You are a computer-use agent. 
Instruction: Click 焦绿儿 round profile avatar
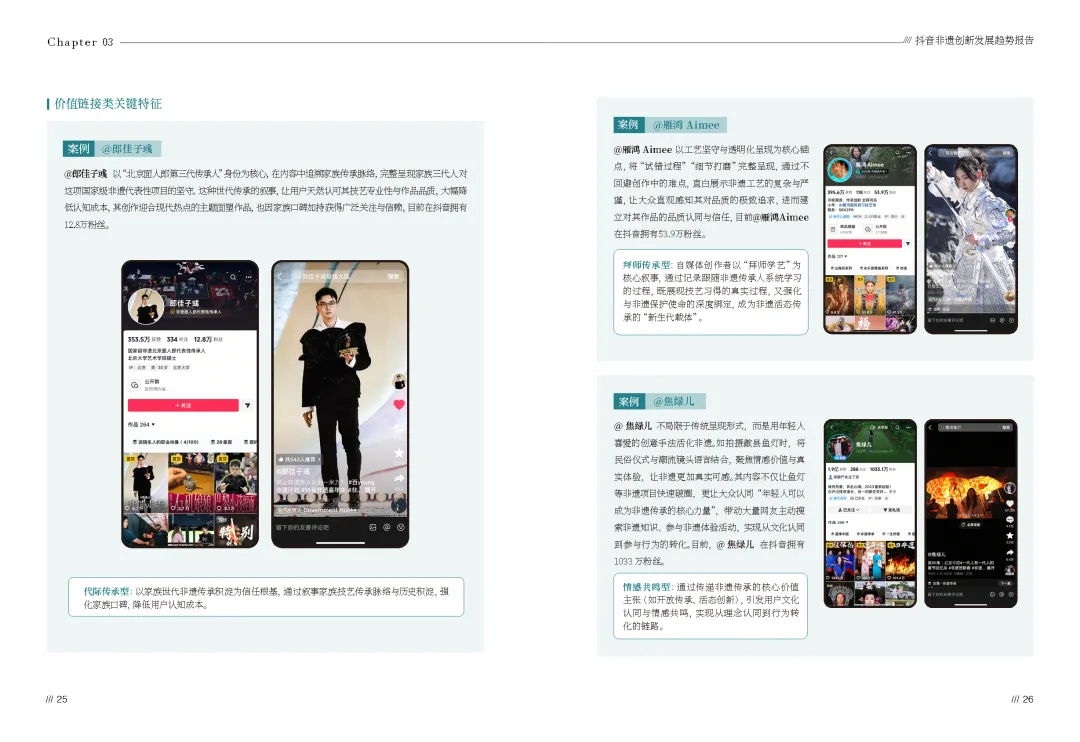click(x=840, y=448)
